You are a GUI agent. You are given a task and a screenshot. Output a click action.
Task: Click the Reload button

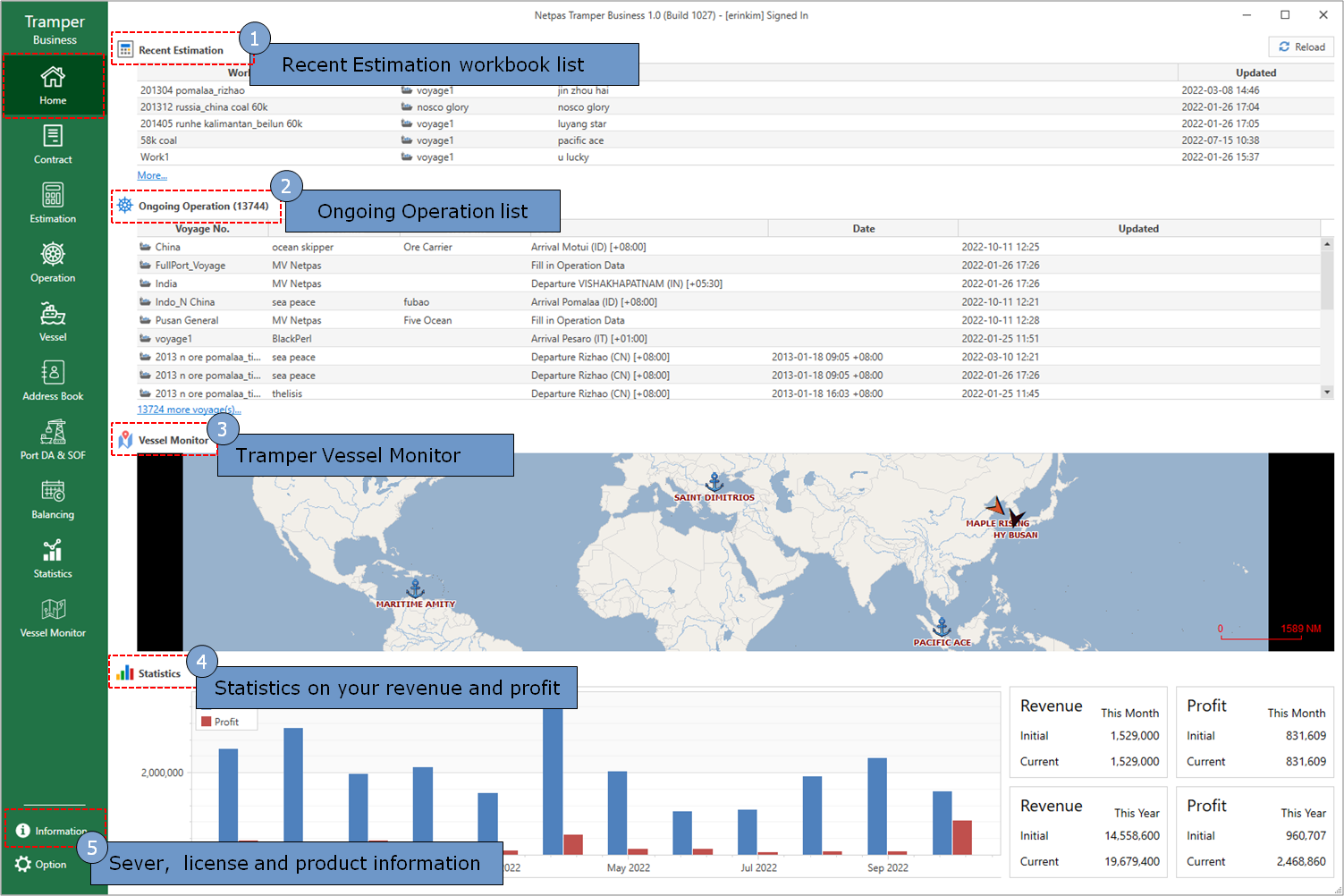point(1301,46)
